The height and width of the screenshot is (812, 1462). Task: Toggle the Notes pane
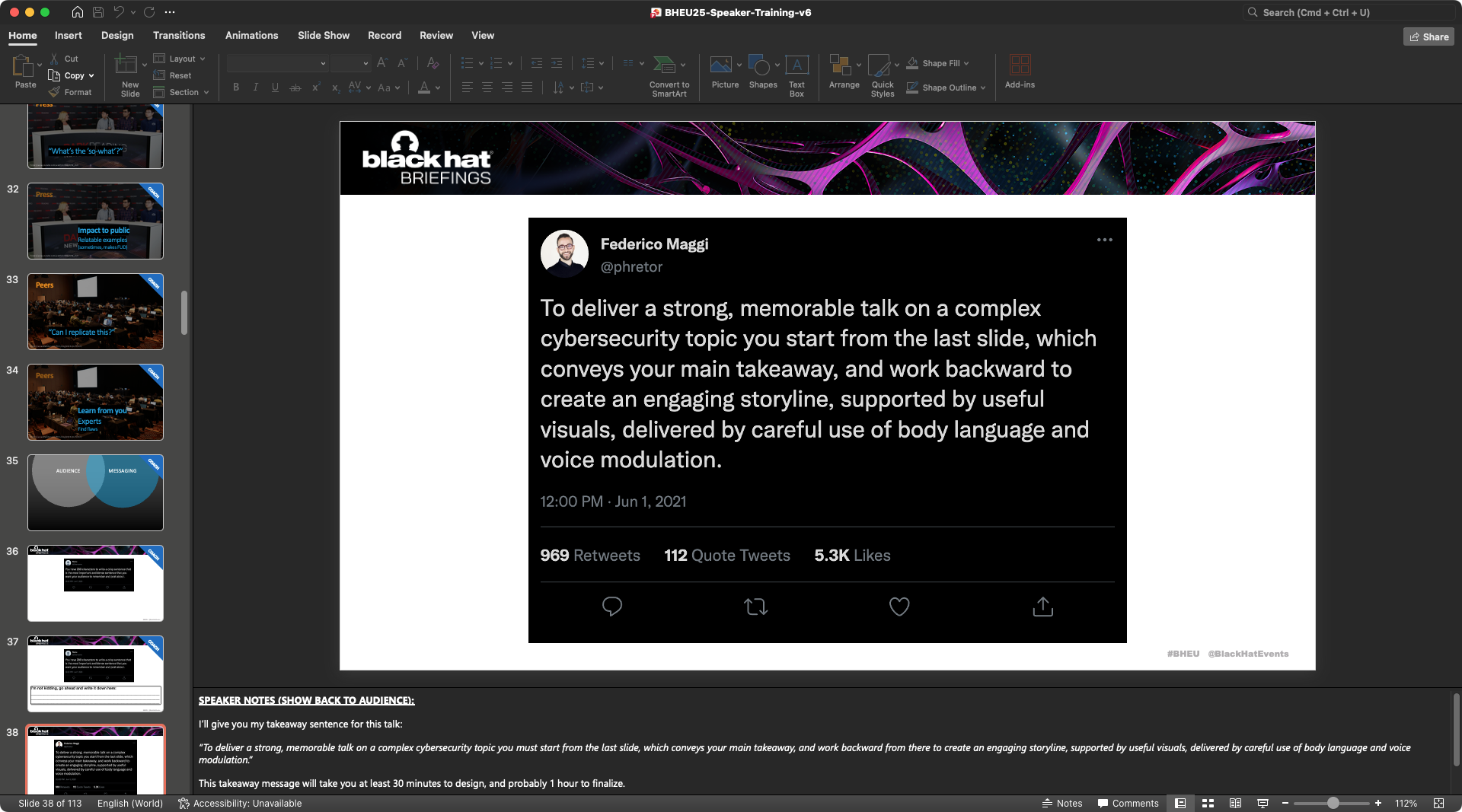click(x=1062, y=804)
